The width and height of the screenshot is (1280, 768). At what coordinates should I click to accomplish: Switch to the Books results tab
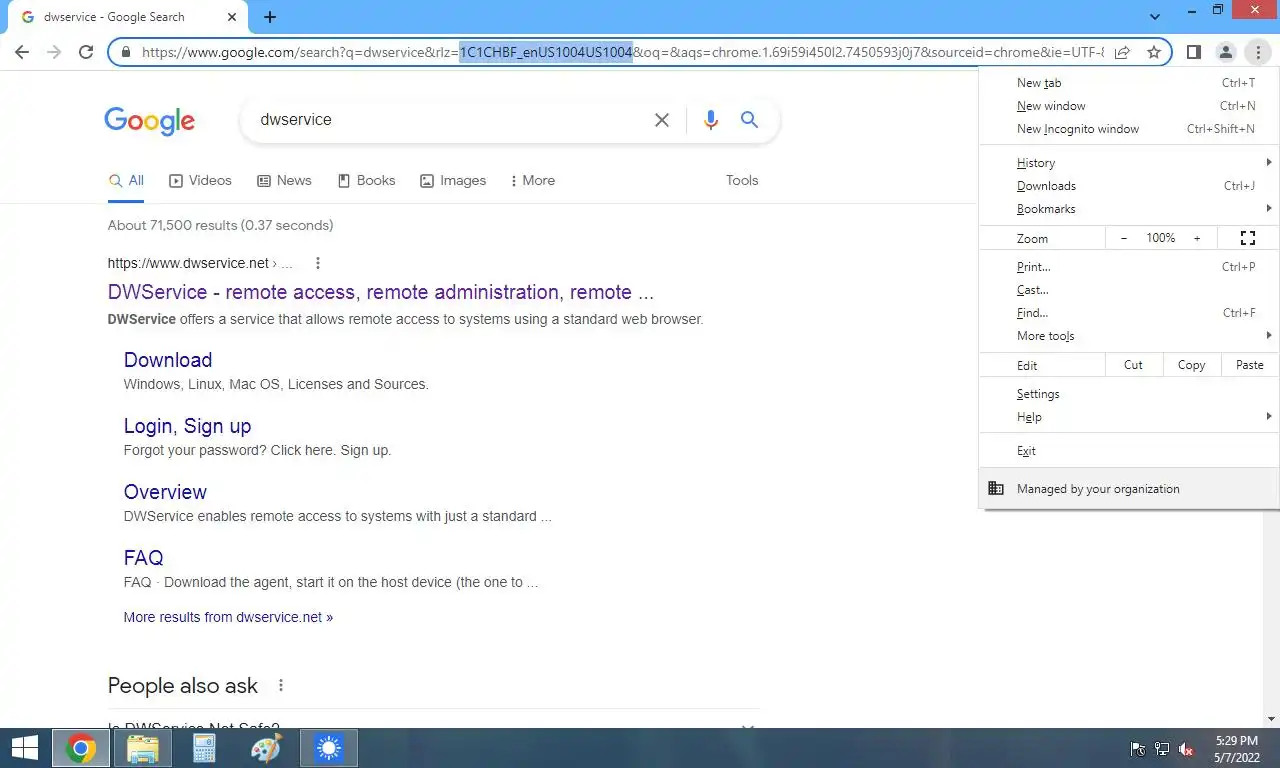366,181
